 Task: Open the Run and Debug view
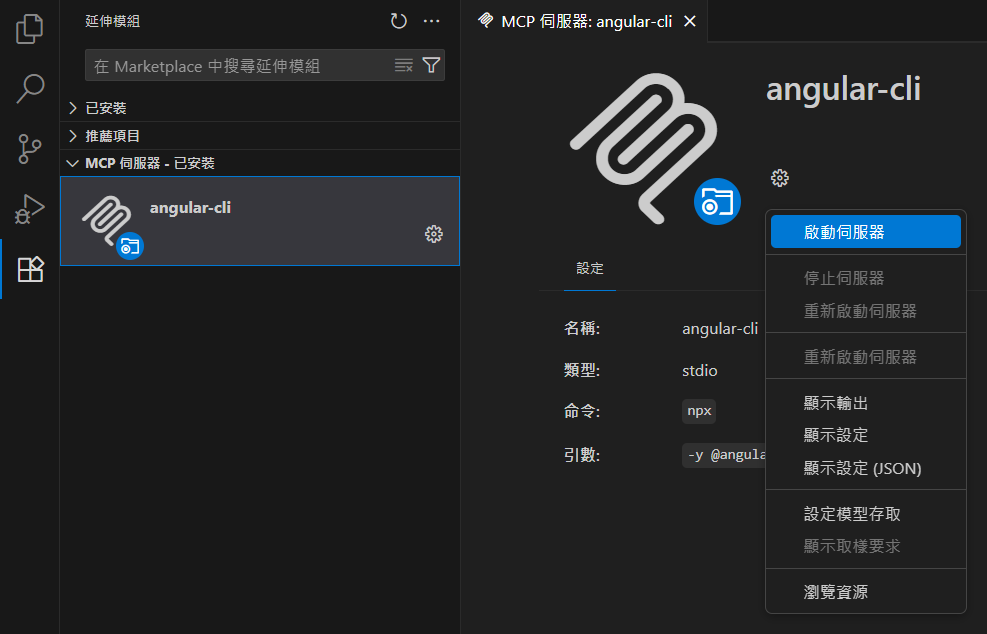click(29, 209)
